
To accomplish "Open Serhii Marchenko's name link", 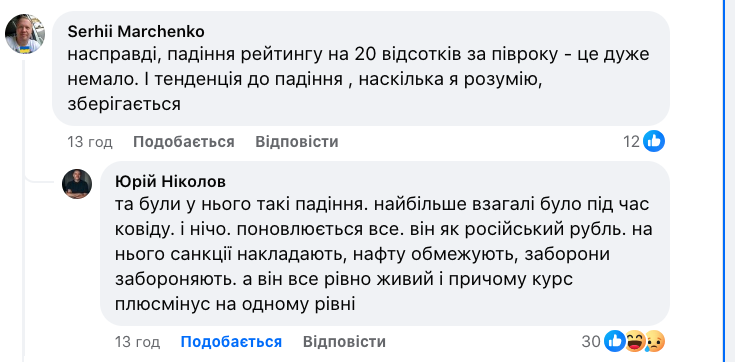I will pos(136,31).
